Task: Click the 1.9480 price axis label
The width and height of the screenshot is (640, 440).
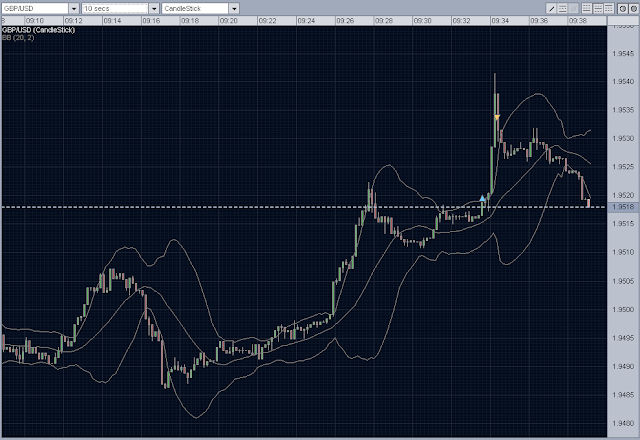Action: 624,423
